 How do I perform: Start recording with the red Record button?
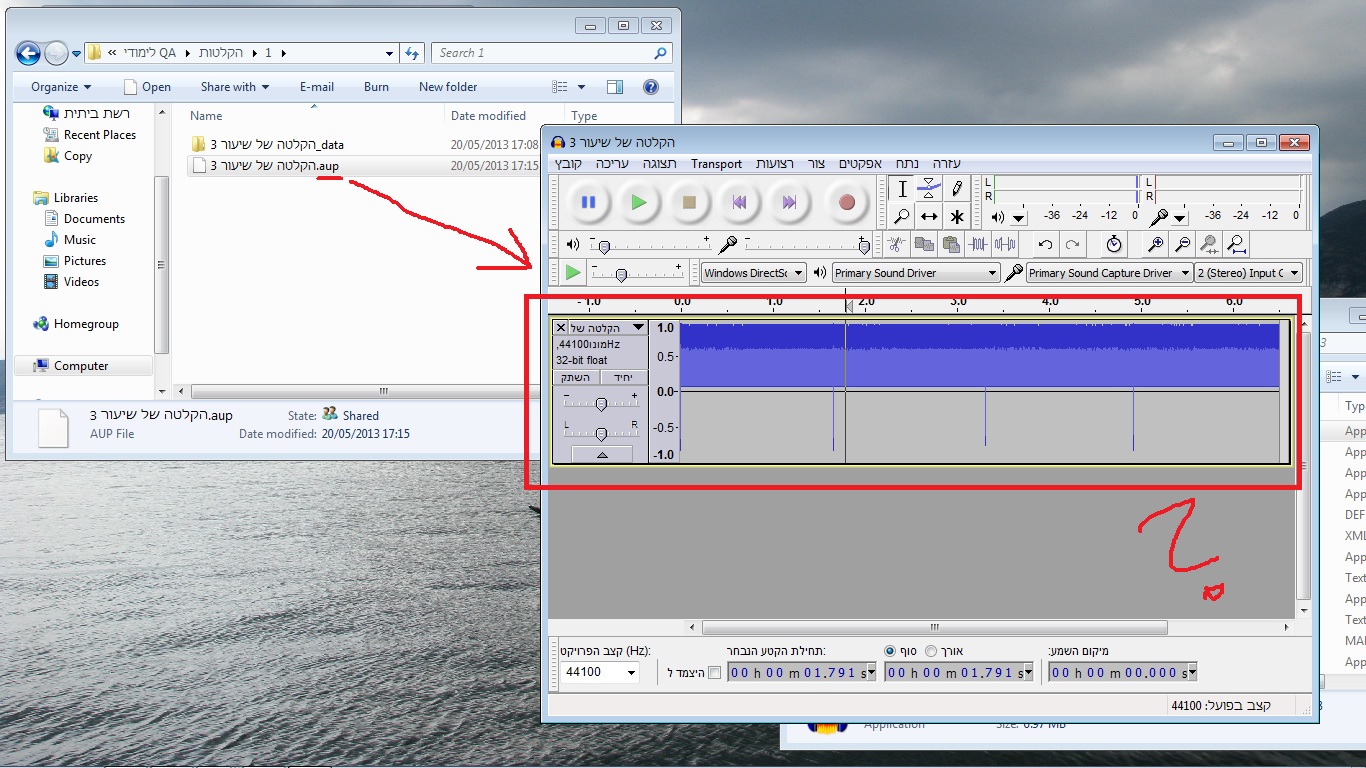pyautogui.click(x=846, y=202)
